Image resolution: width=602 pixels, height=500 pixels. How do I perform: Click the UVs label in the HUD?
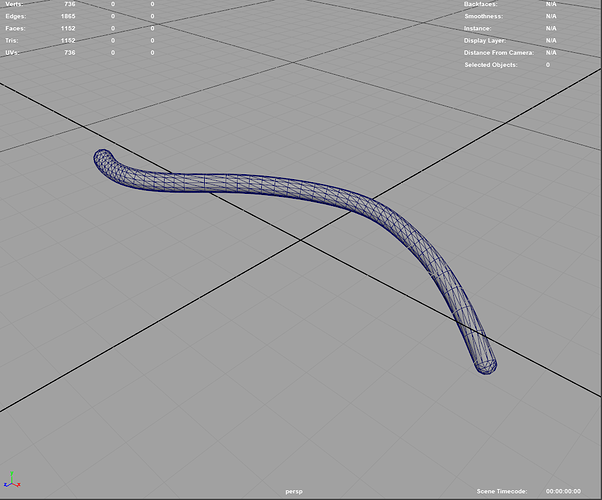point(11,53)
